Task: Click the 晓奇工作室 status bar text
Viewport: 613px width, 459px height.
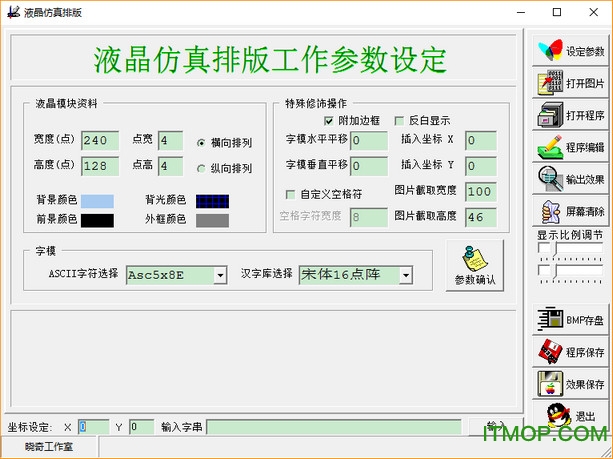Action: (x=49, y=446)
